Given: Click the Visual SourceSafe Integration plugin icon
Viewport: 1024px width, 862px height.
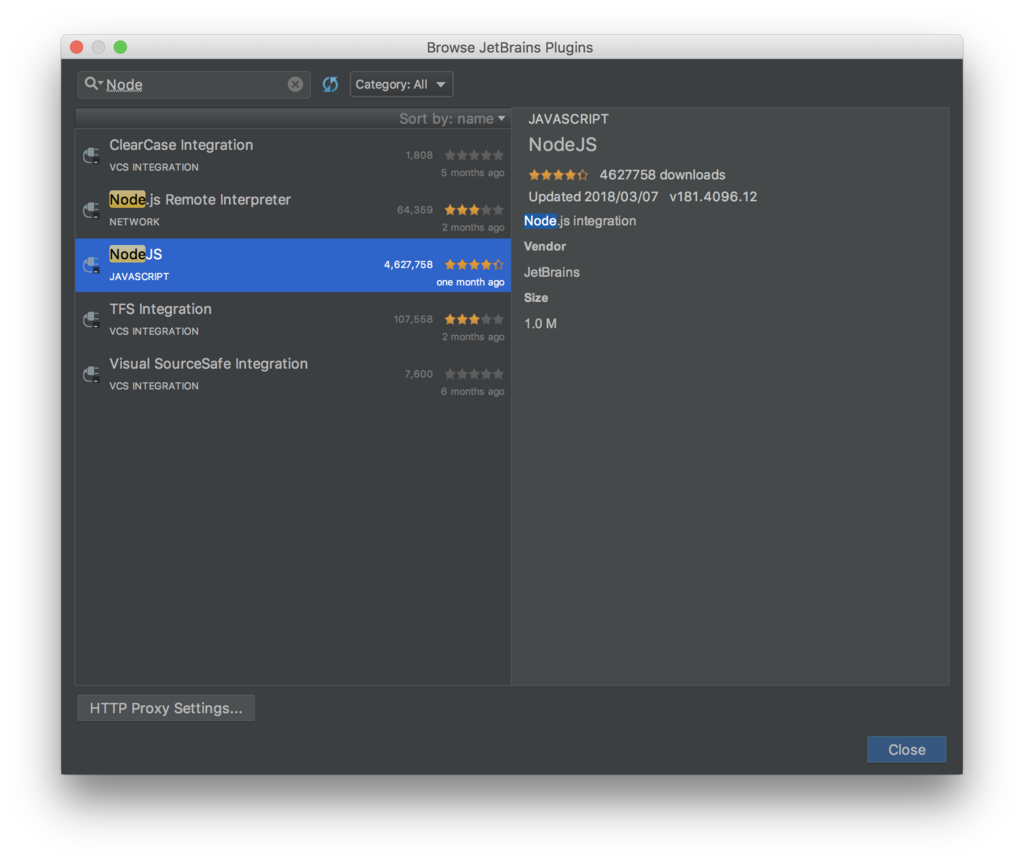Looking at the screenshot, I should pyautogui.click(x=91, y=375).
